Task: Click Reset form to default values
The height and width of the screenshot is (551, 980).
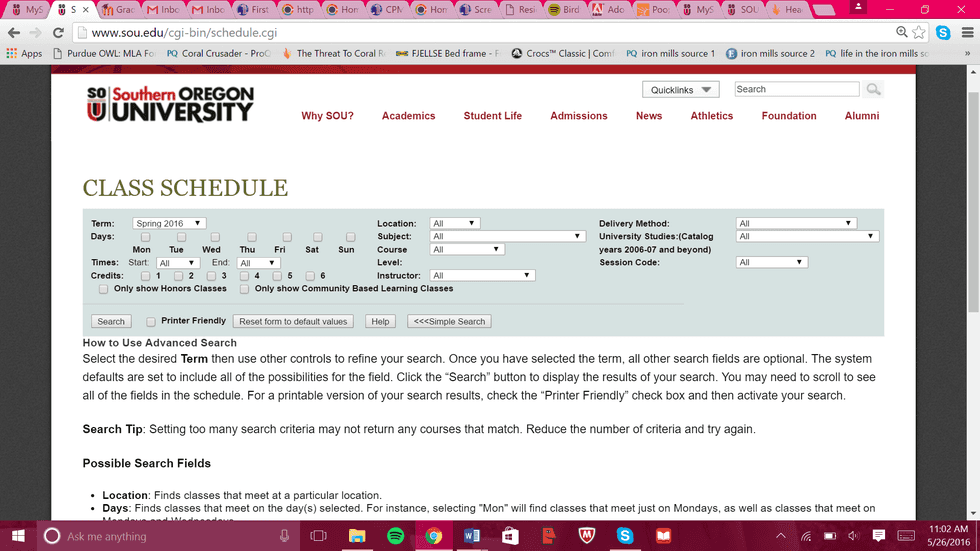Action: point(293,321)
